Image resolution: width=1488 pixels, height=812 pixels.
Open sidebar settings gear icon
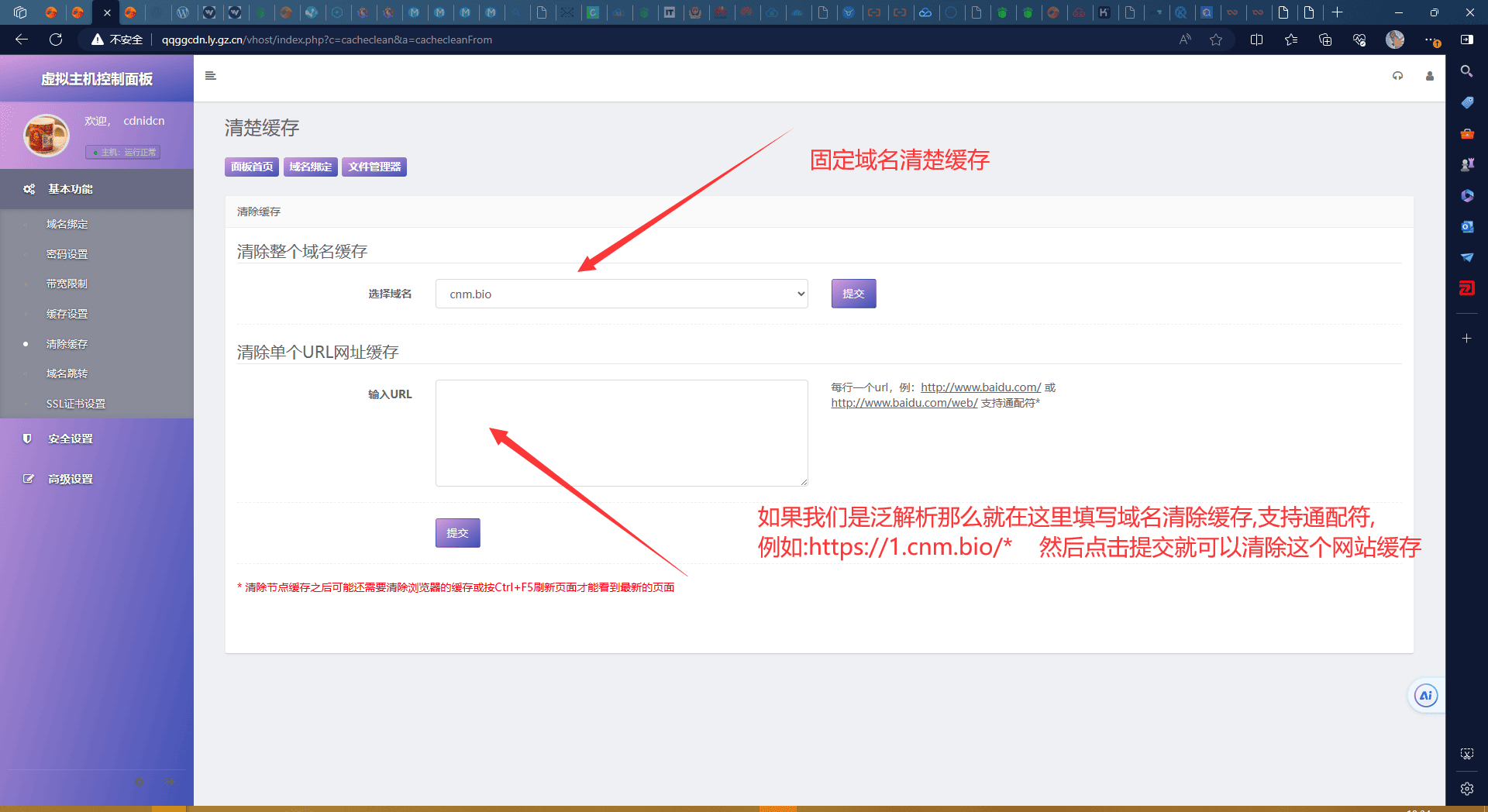(1467, 789)
